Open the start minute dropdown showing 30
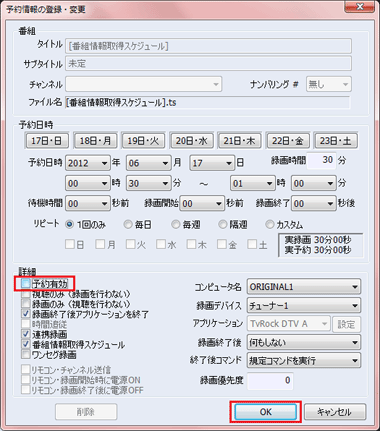 (x=149, y=183)
